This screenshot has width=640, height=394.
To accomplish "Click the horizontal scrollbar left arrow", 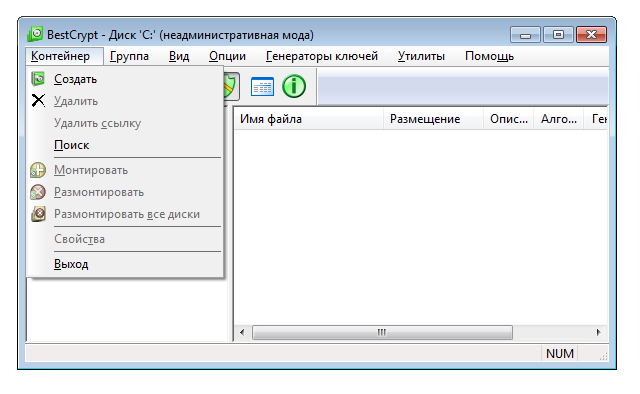I will click(x=242, y=332).
